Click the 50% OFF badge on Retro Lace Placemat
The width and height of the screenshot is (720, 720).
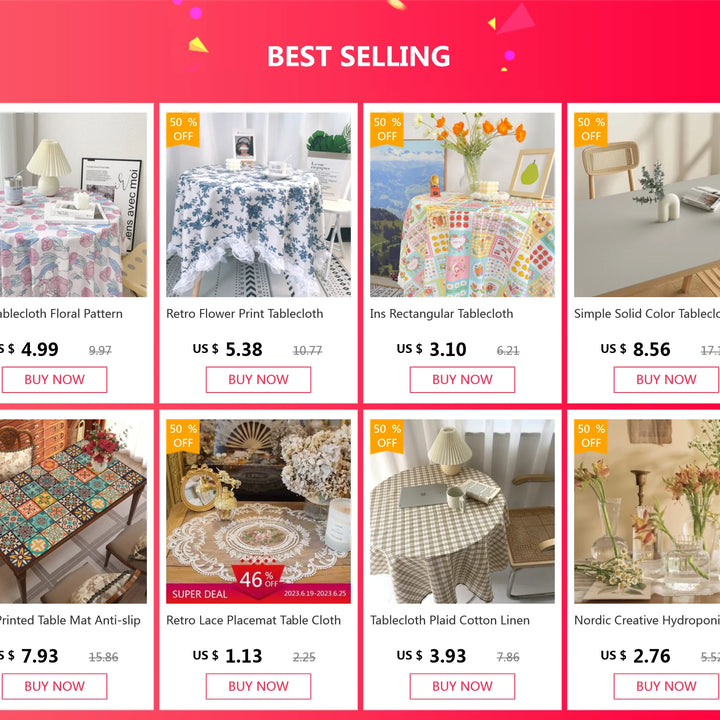click(x=183, y=437)
